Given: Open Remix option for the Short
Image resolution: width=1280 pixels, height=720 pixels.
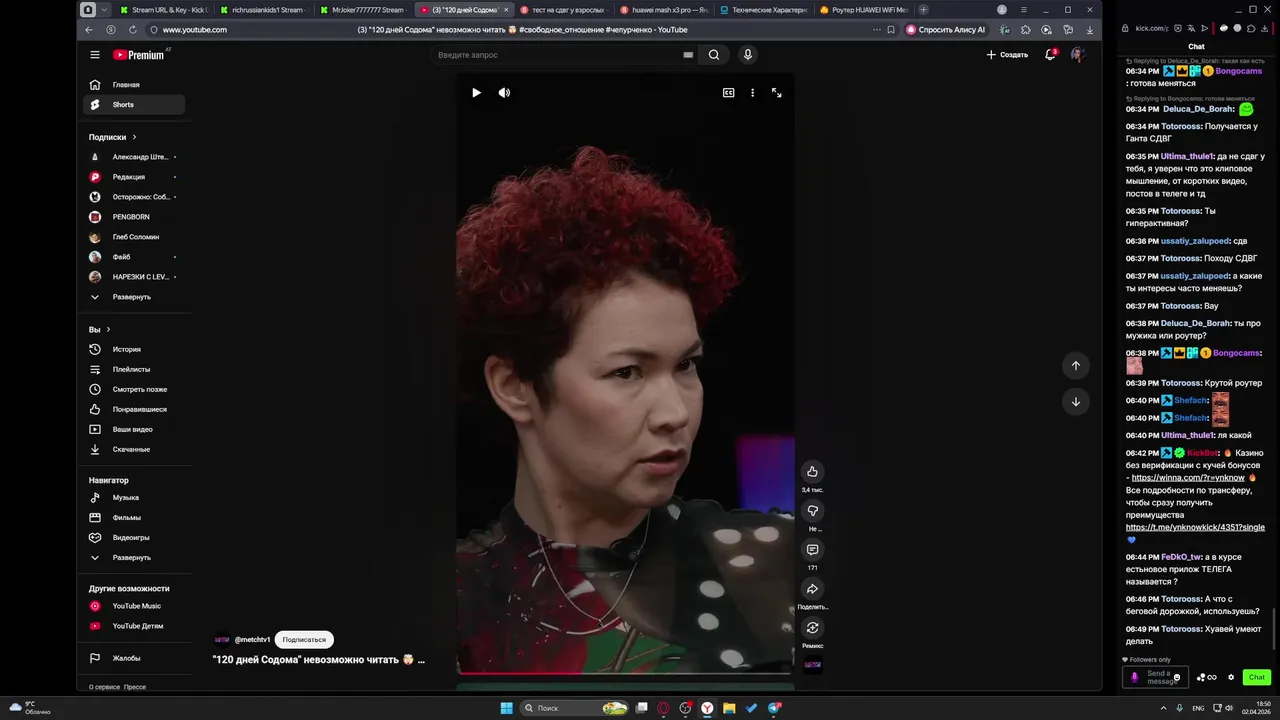Looking at the screenshot, I should [812, 628].
